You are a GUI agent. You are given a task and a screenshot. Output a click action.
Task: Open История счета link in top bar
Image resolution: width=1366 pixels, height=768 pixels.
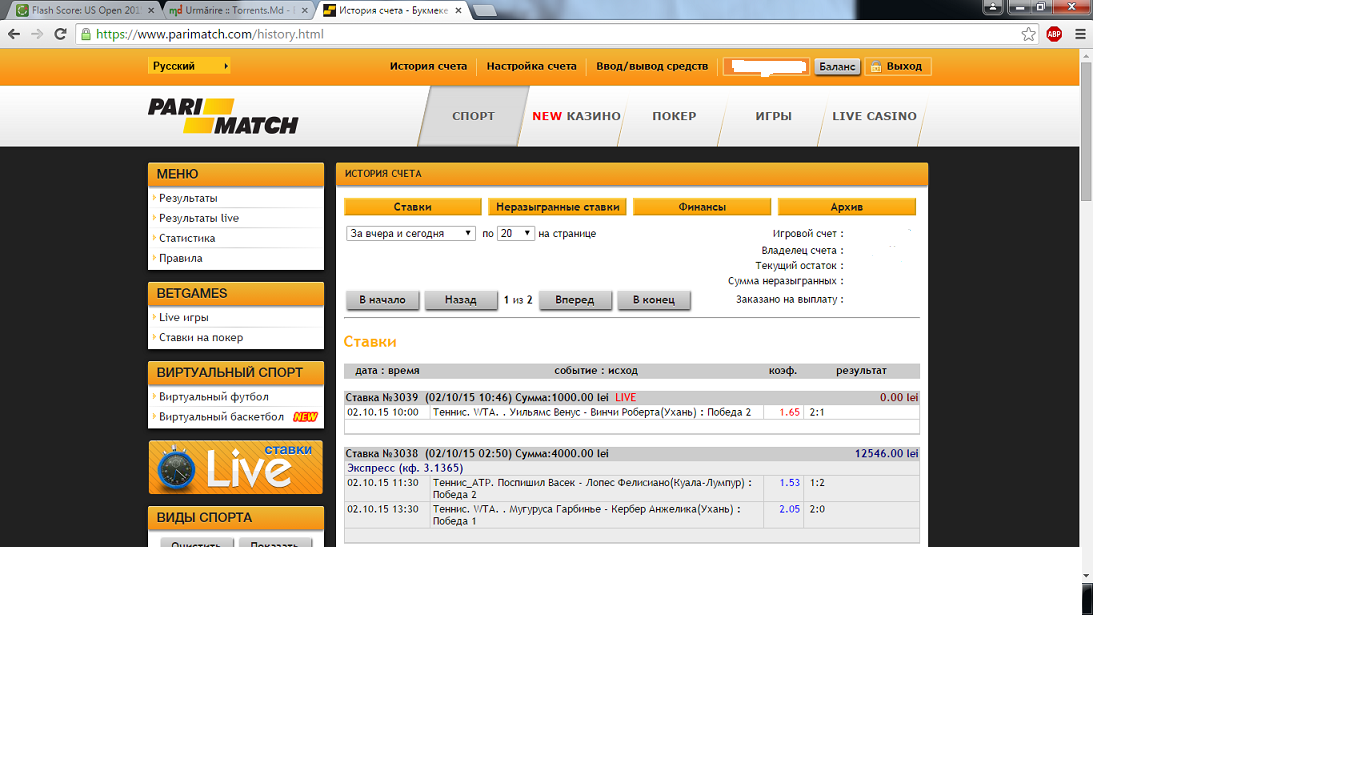click(x=428, y=66)
